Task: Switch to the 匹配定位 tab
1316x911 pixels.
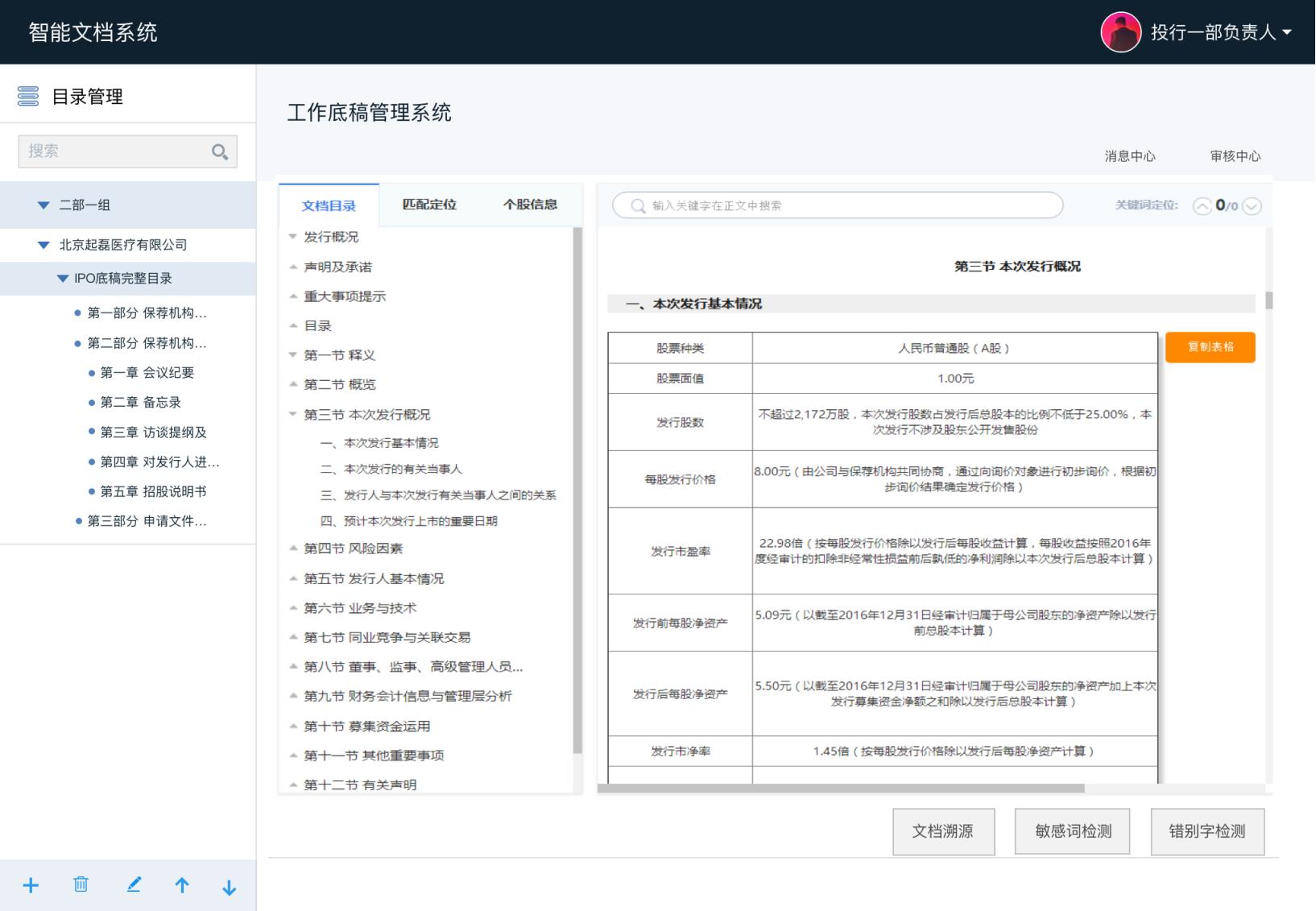Action: click(429, 205)
